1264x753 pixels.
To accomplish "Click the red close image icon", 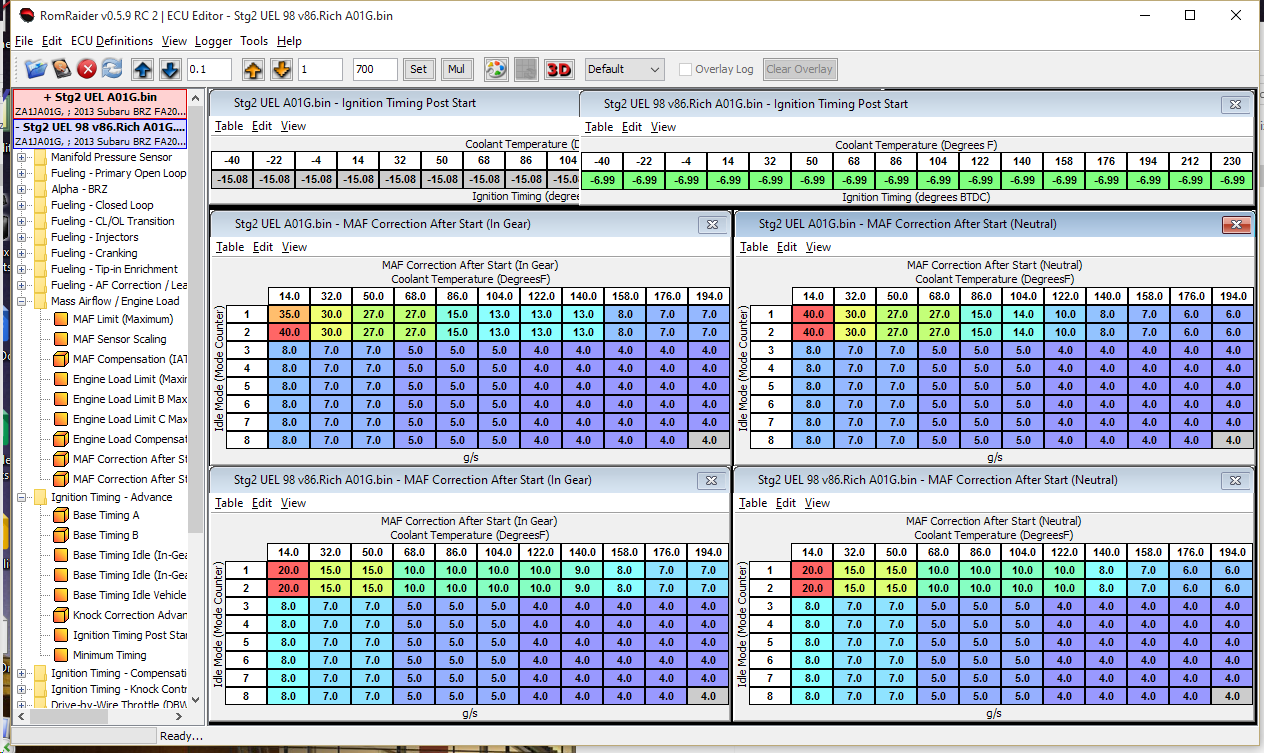I will 87,69.
